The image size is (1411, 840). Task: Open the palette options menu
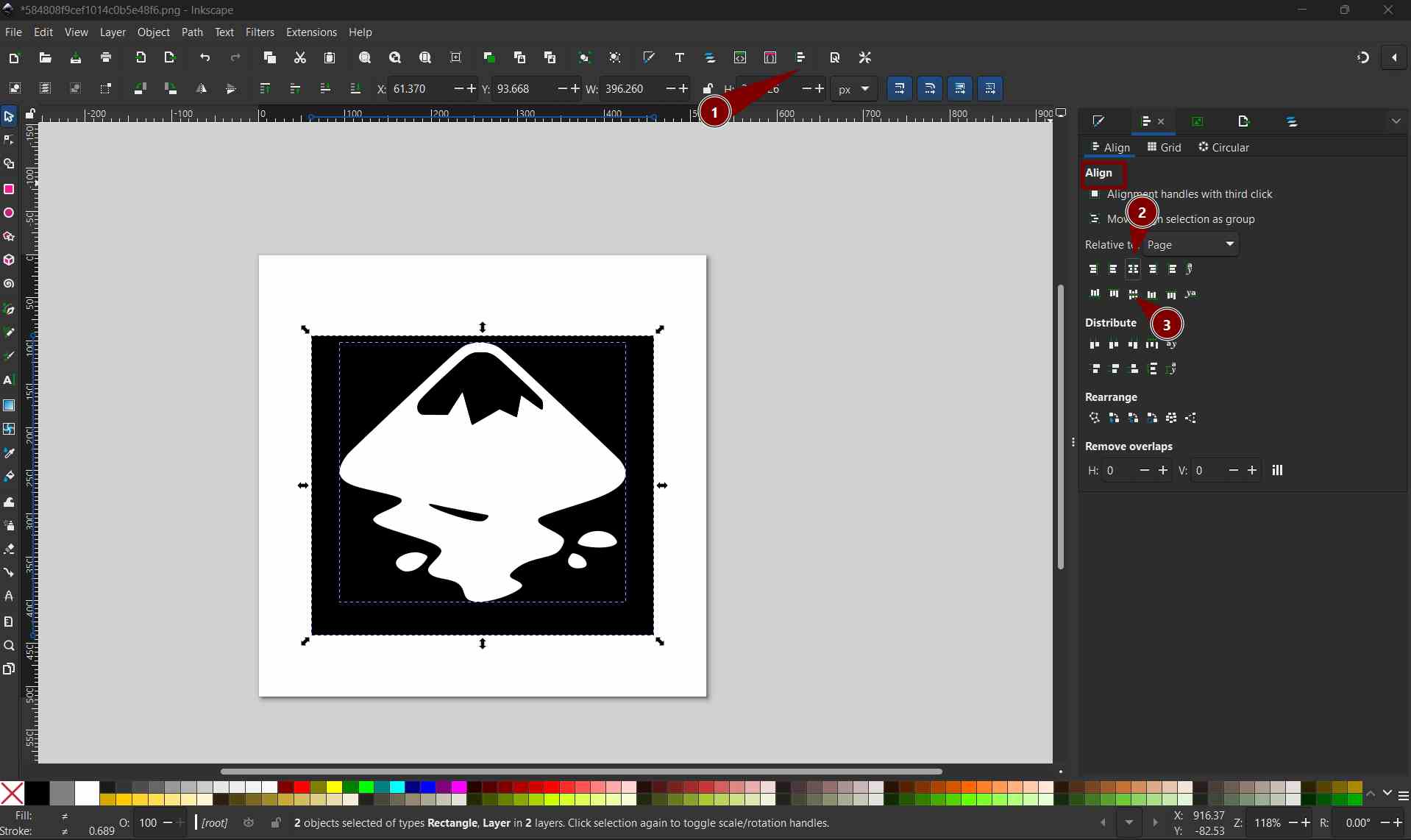[1404, 796]
